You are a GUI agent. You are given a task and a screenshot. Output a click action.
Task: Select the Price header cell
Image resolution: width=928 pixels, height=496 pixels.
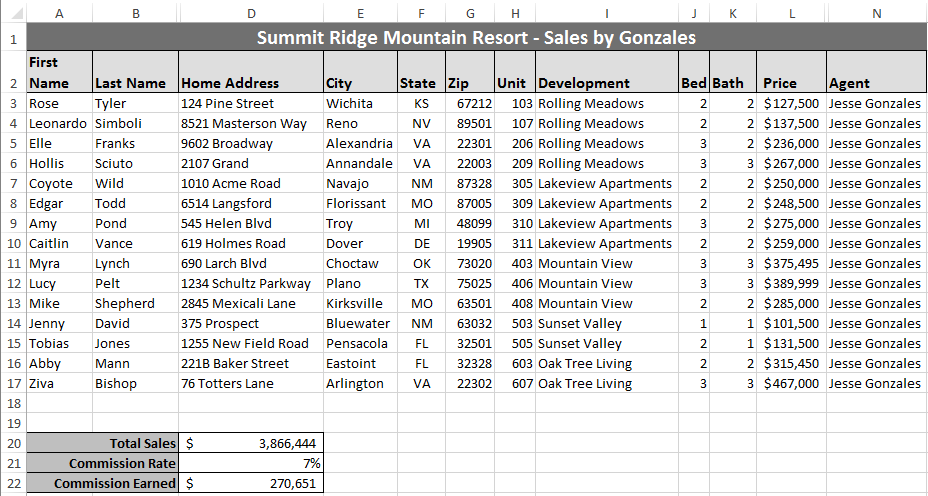pyautogui.click(x=791, y=72)
